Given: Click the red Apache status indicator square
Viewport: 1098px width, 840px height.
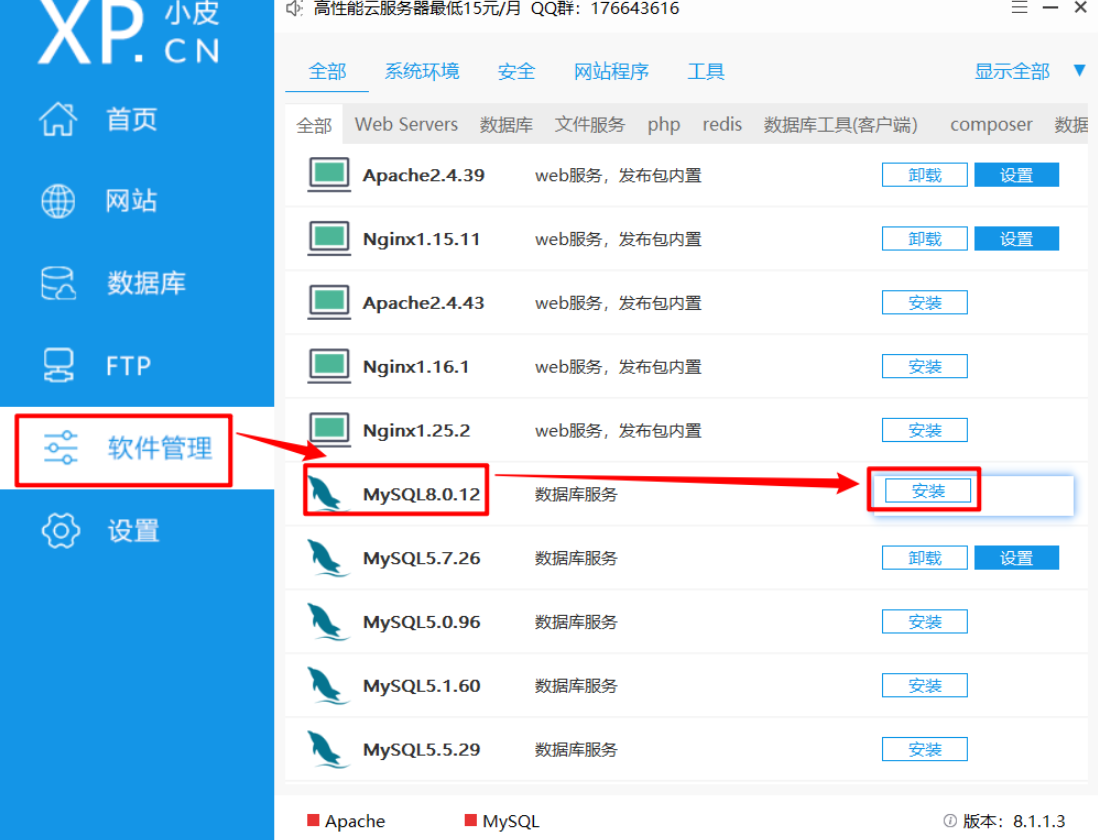Looking at the screenshot, I should (x=313, y=820).
